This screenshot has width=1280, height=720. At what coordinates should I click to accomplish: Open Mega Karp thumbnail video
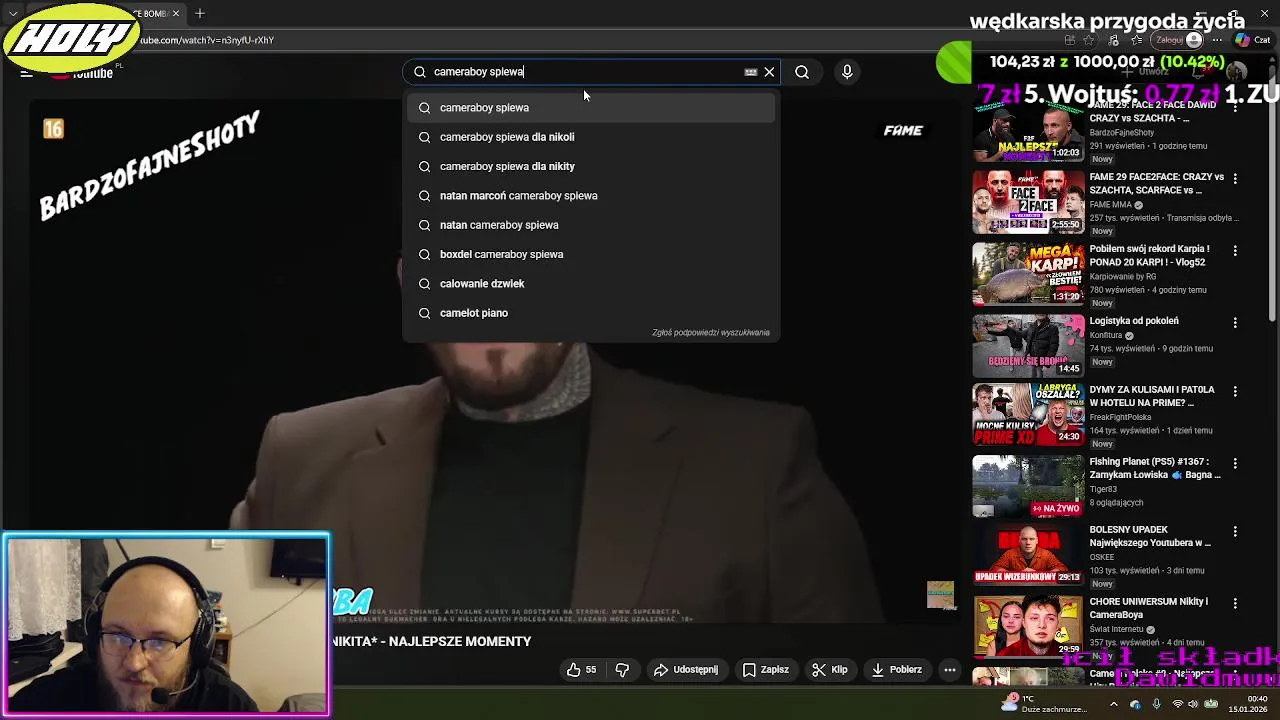1028,274
